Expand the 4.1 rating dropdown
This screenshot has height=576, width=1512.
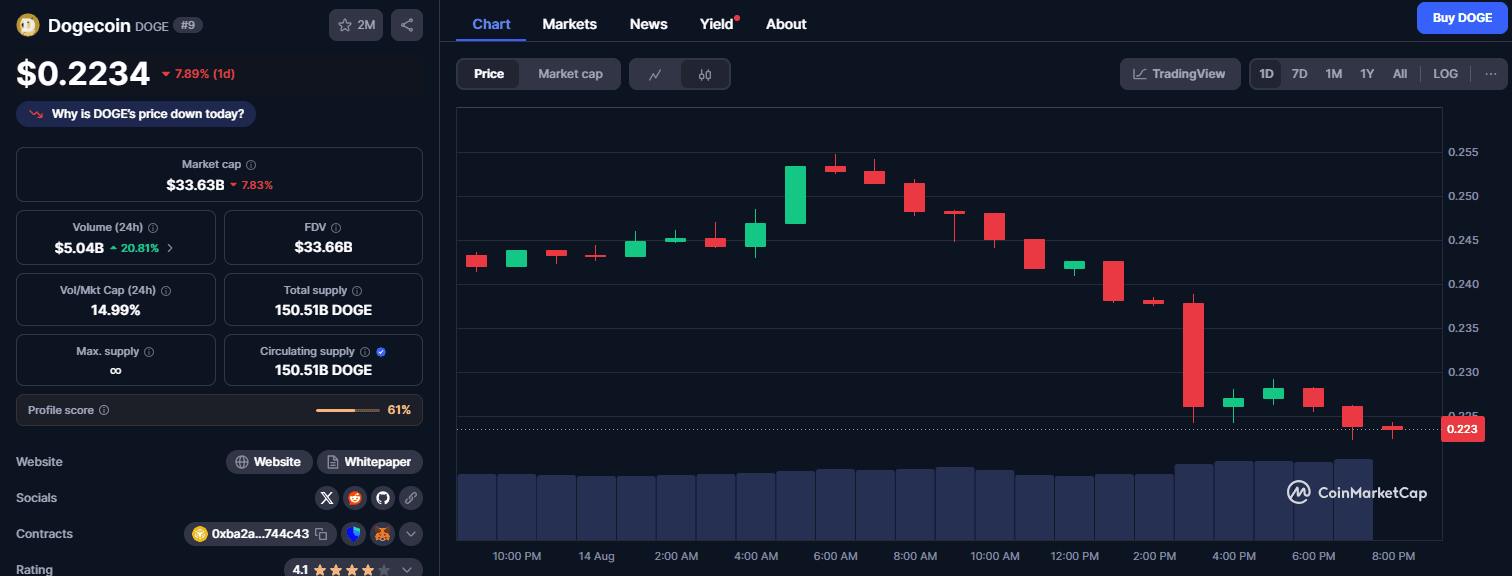pos(407,570)
